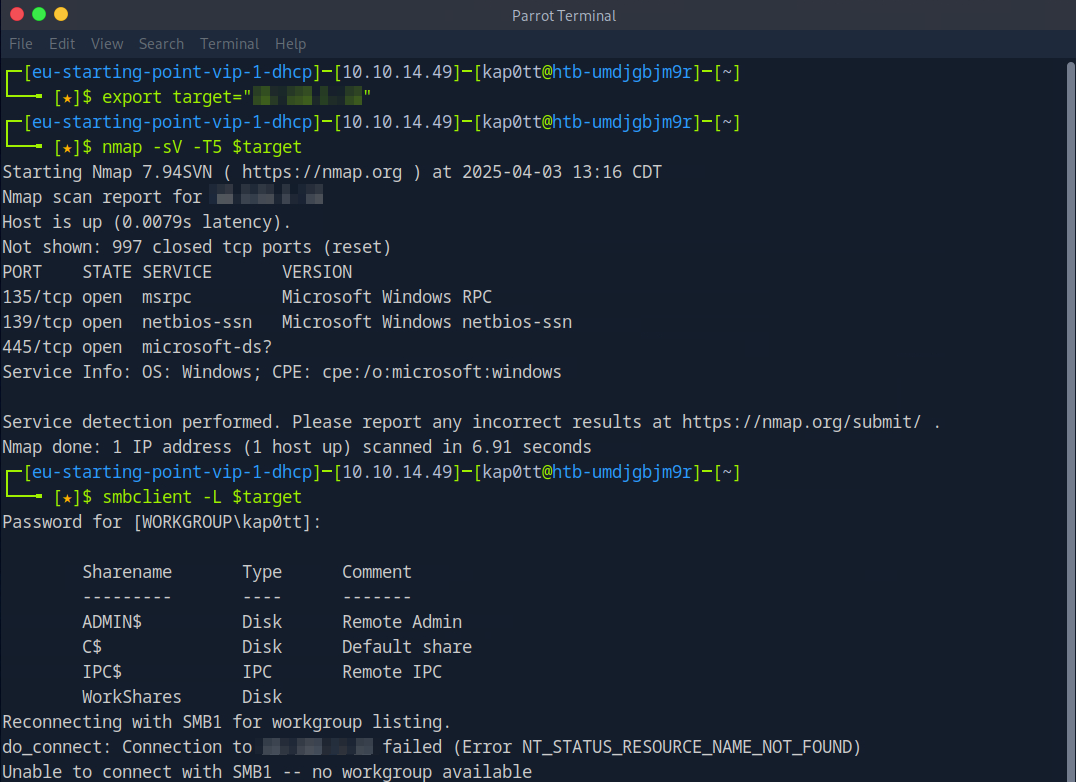Screen dimensions: 1076x782
Task: Open the Terminal menu
Action: coord(229,44)
